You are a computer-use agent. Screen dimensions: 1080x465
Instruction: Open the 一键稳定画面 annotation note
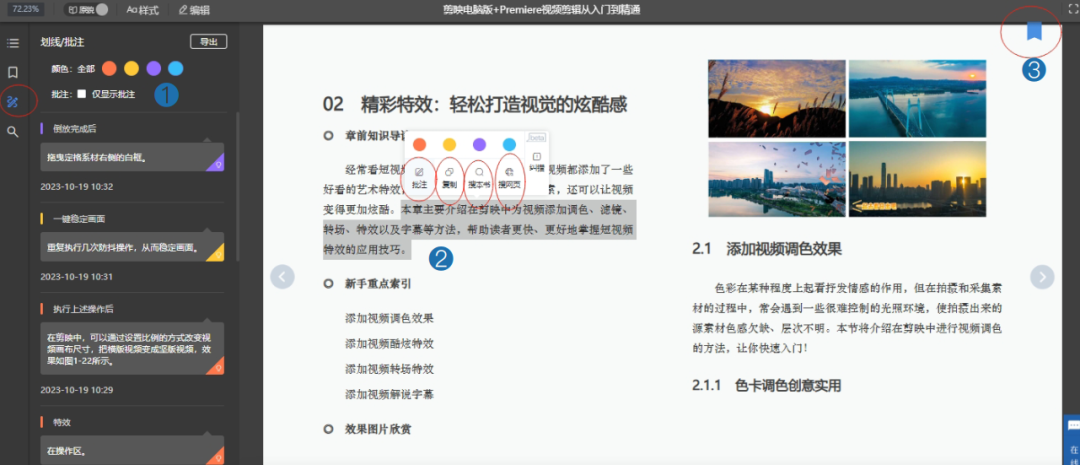(137, 246)
